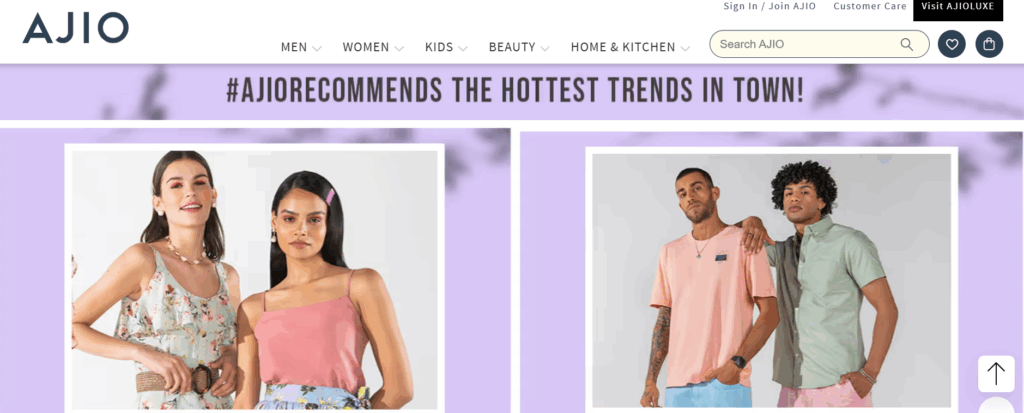Image resolution: width=1024 pixels, height=413 pixels.
Task: Open the WOMEN menu
Action: point(366,47)
